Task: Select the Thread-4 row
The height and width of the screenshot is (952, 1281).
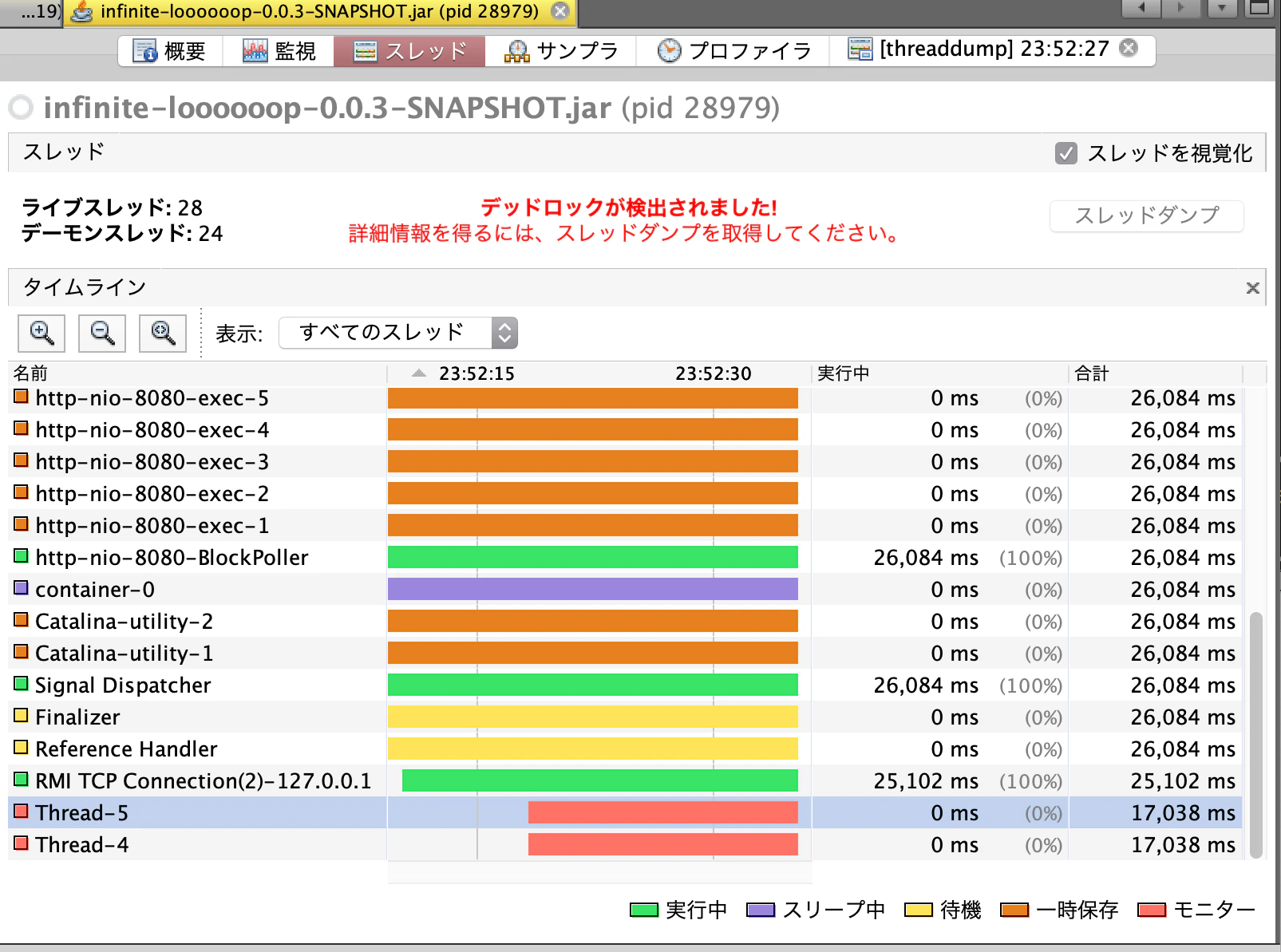Action: tap(625, 844)
